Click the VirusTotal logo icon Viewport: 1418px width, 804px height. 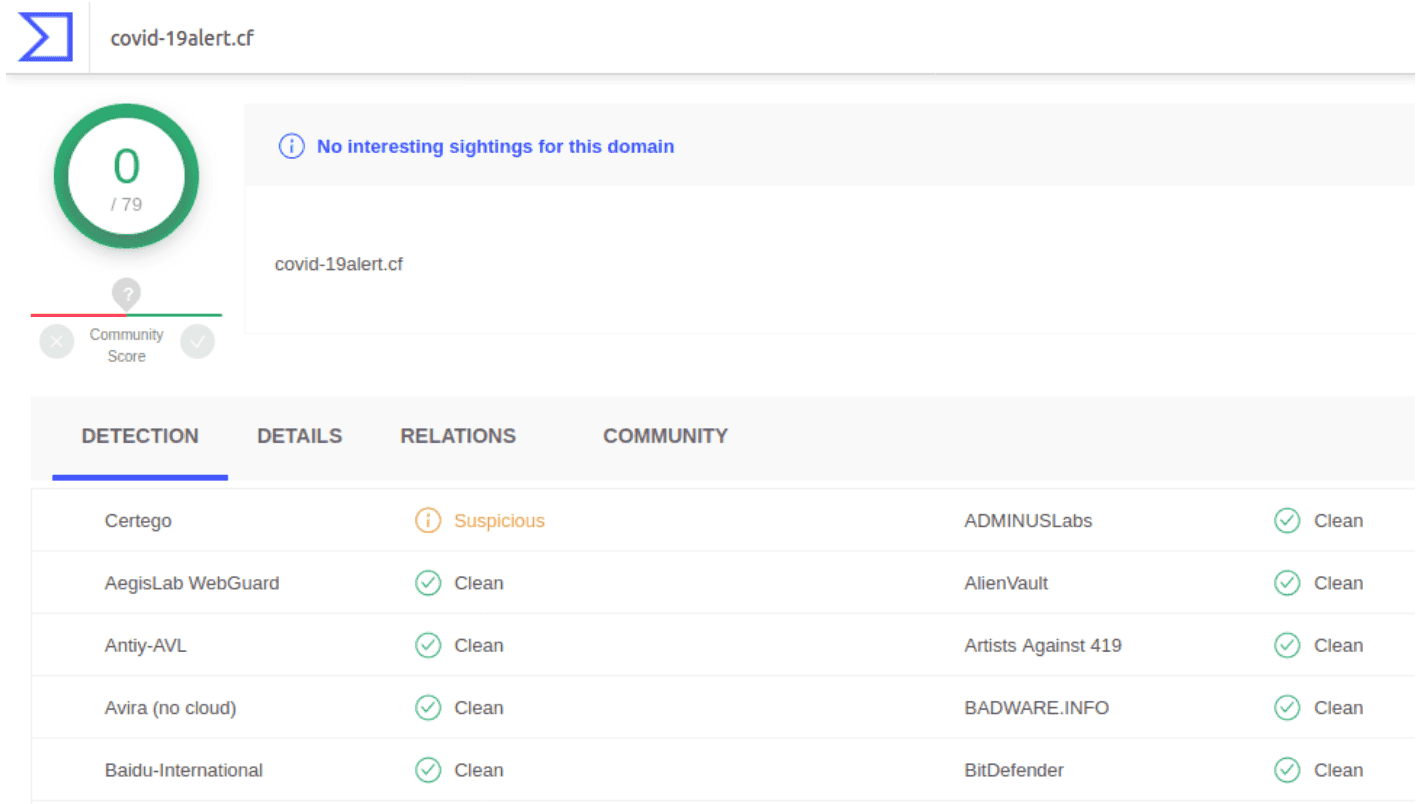(45, 37)
